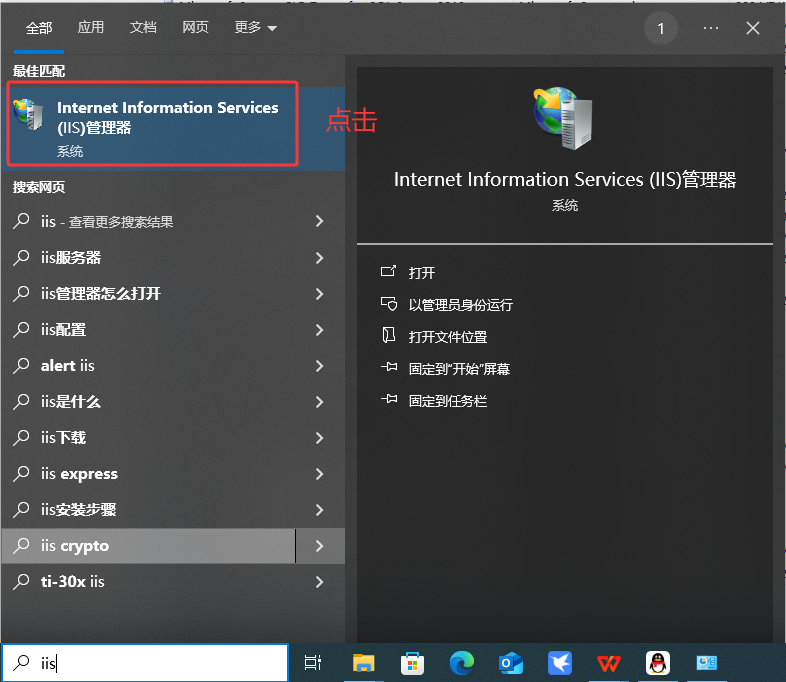Open the IIS Manager best match result
Viewport: 786px width, 682px height.
(x=173, y=129)
